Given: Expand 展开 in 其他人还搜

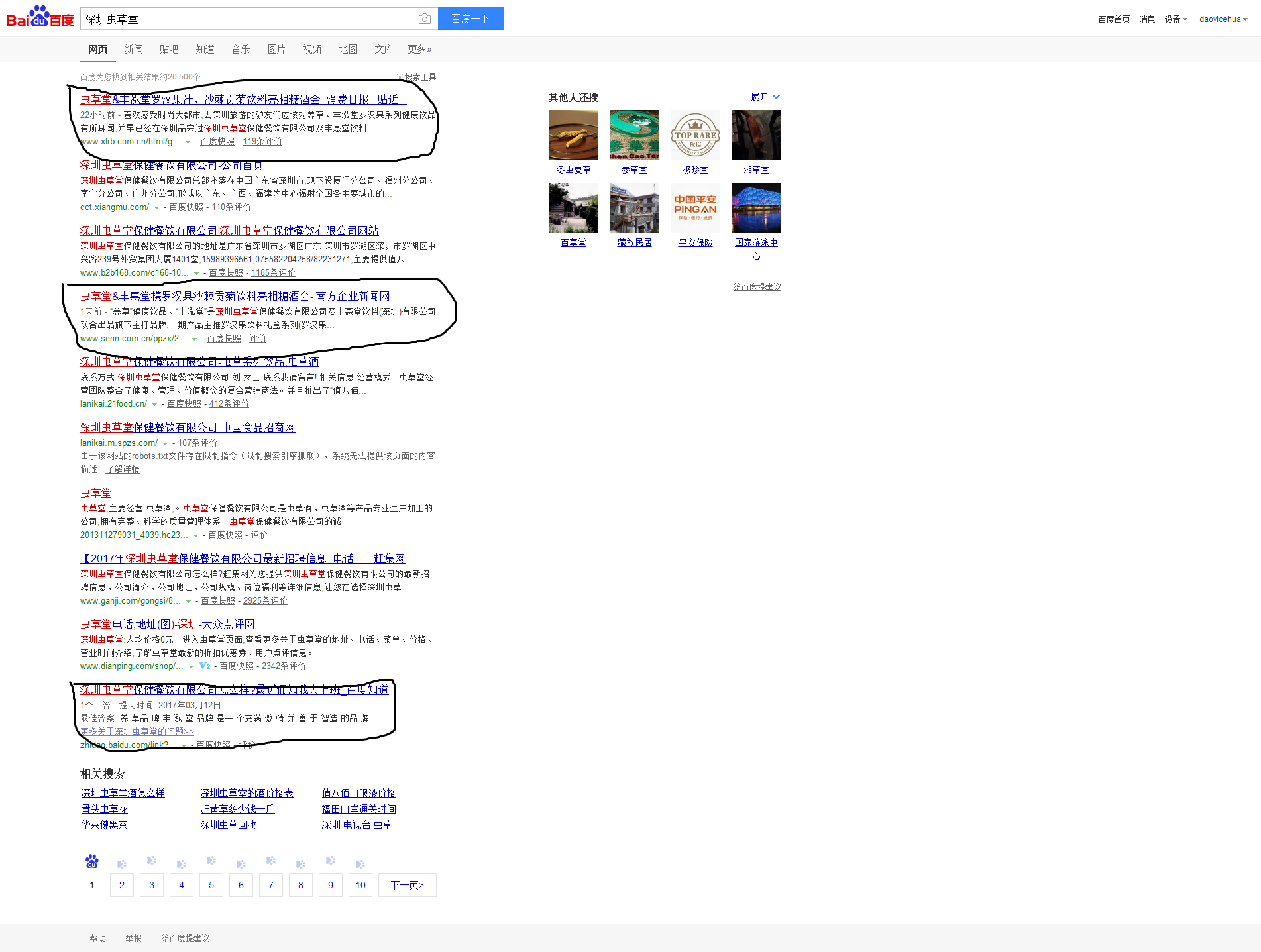Looking at the screenshot, I should pyautogui.click(x=765, y=97).
